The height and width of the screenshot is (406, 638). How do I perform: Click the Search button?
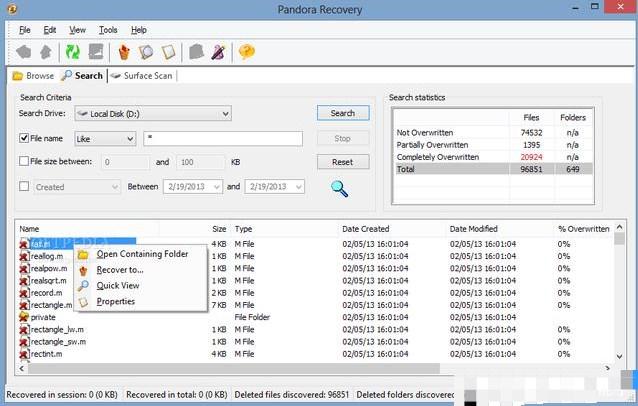(x=343, y=113)
